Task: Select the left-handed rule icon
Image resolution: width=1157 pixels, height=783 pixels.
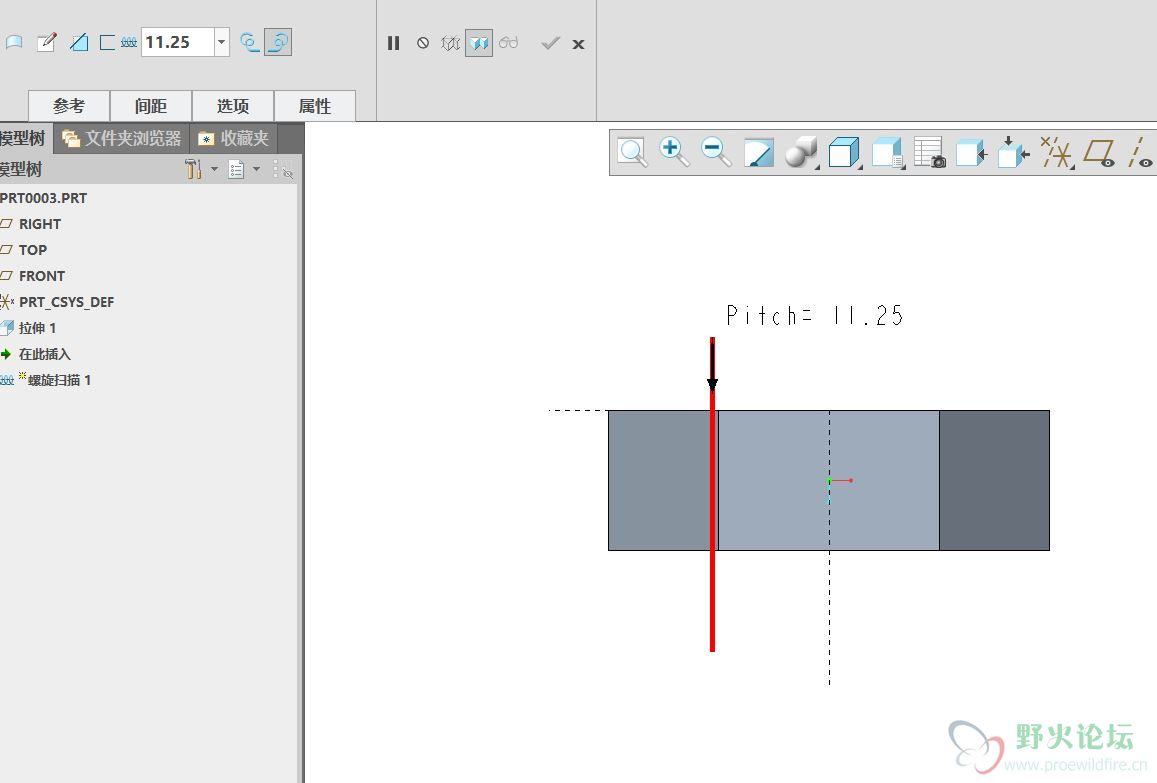Action: 249,42
